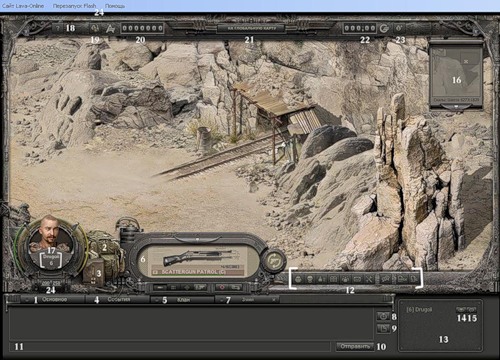Click the question mark help button
This screenshot has width=500, height=360.
point(58,28)
